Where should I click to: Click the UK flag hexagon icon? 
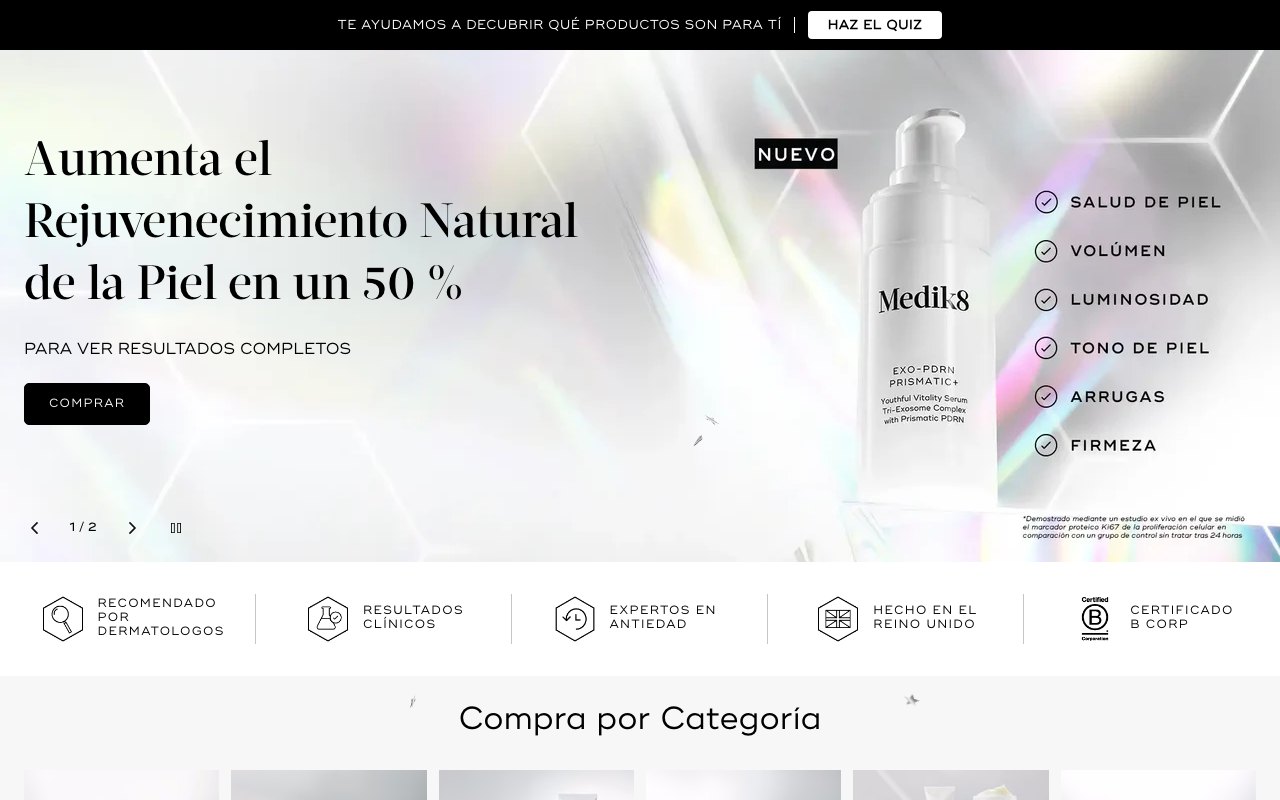[838, 618]
